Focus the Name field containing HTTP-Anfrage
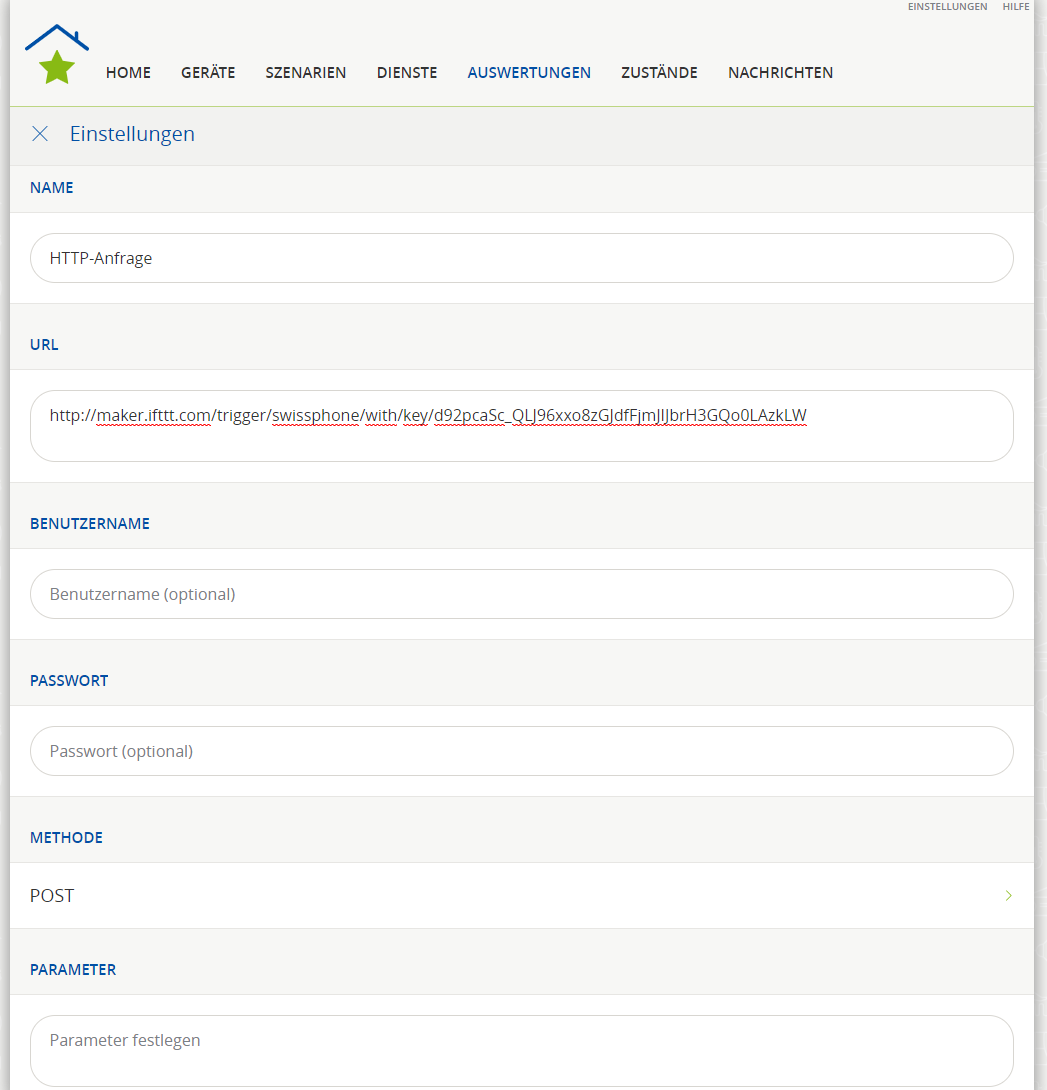The image size is (1047, 1090). tap(521, 258)
